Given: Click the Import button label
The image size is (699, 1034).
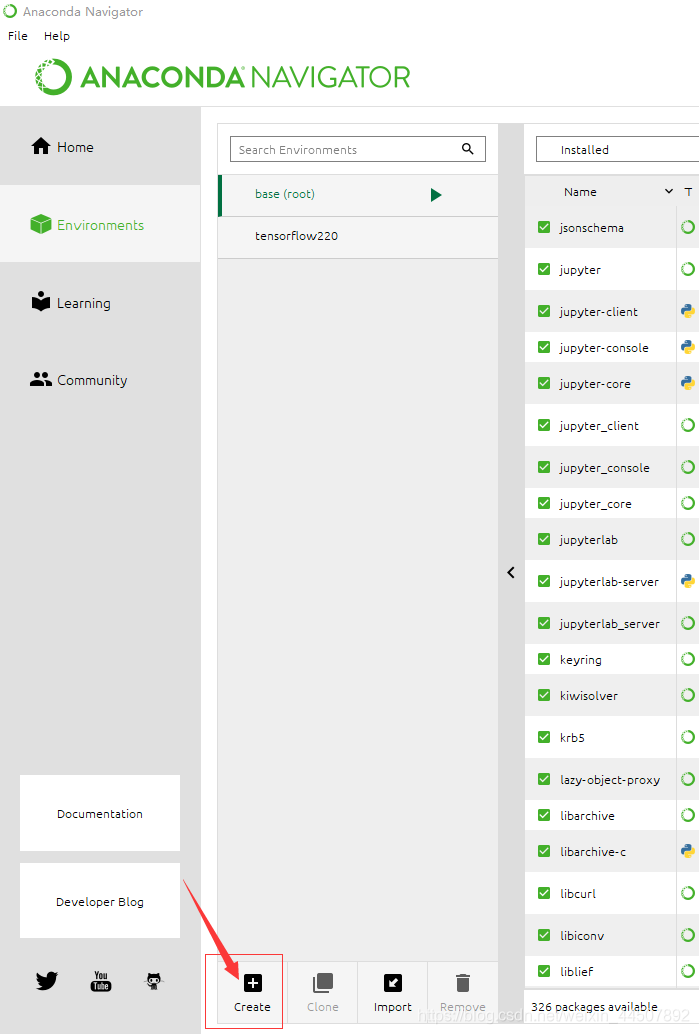Looking at the screenshot, I should [x=393, y=1007].
